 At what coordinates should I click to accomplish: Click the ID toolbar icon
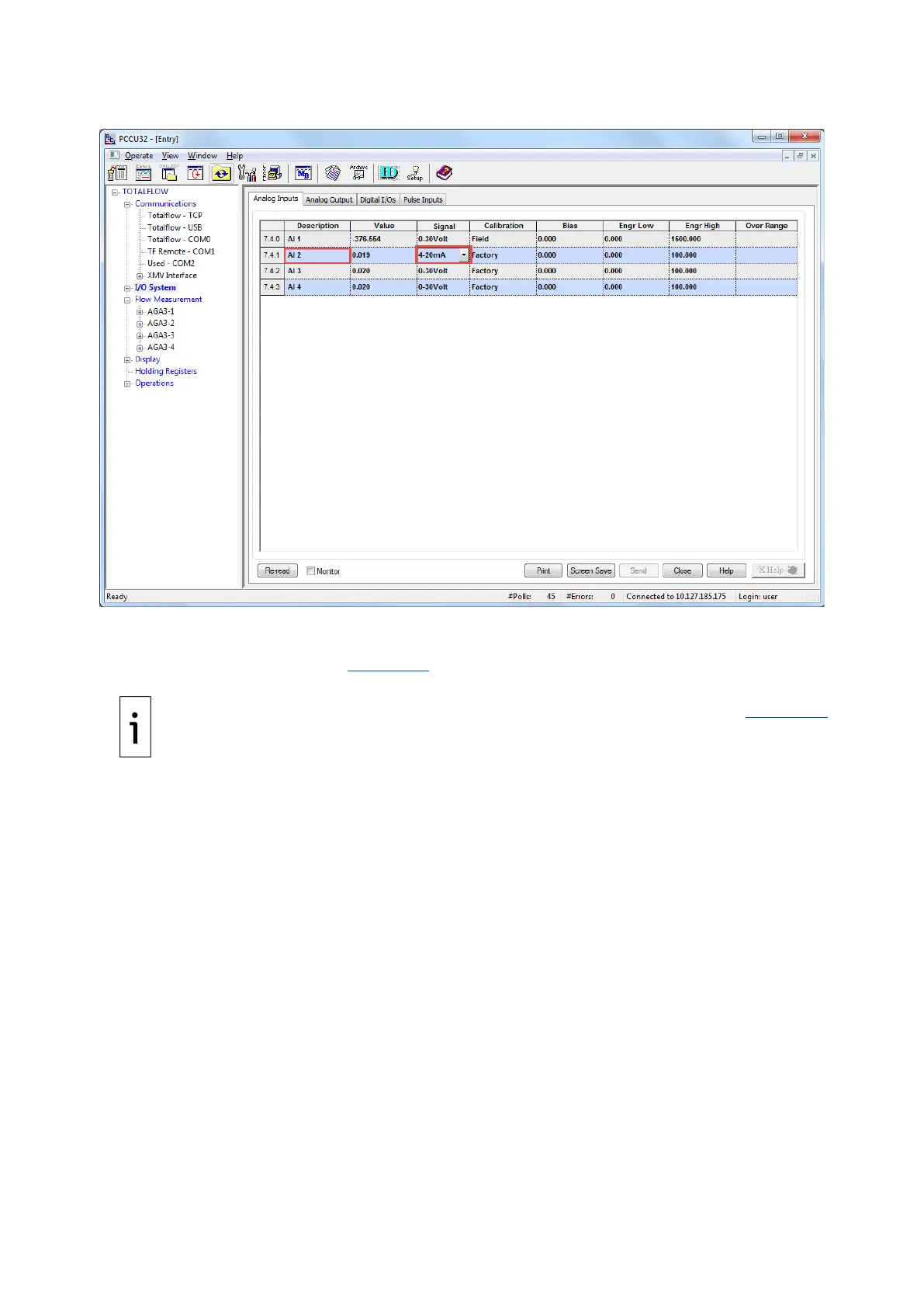389,173
